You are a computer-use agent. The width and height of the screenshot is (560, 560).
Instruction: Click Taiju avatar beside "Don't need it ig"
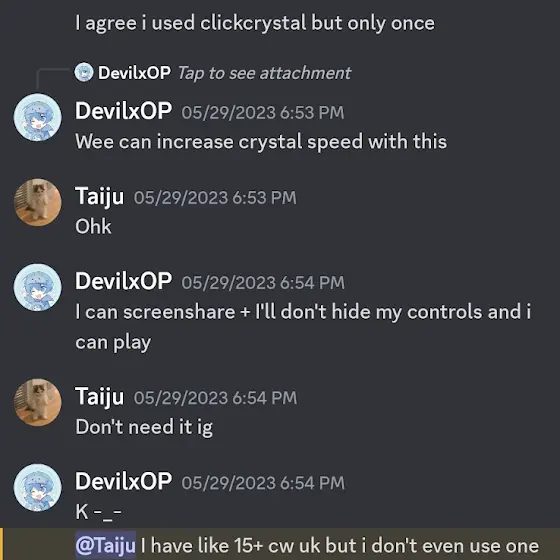coord(38,402)
